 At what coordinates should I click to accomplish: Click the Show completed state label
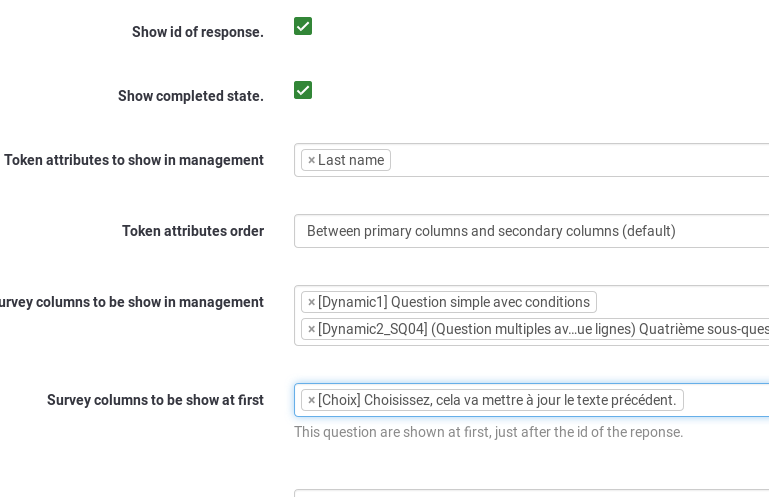191,96
